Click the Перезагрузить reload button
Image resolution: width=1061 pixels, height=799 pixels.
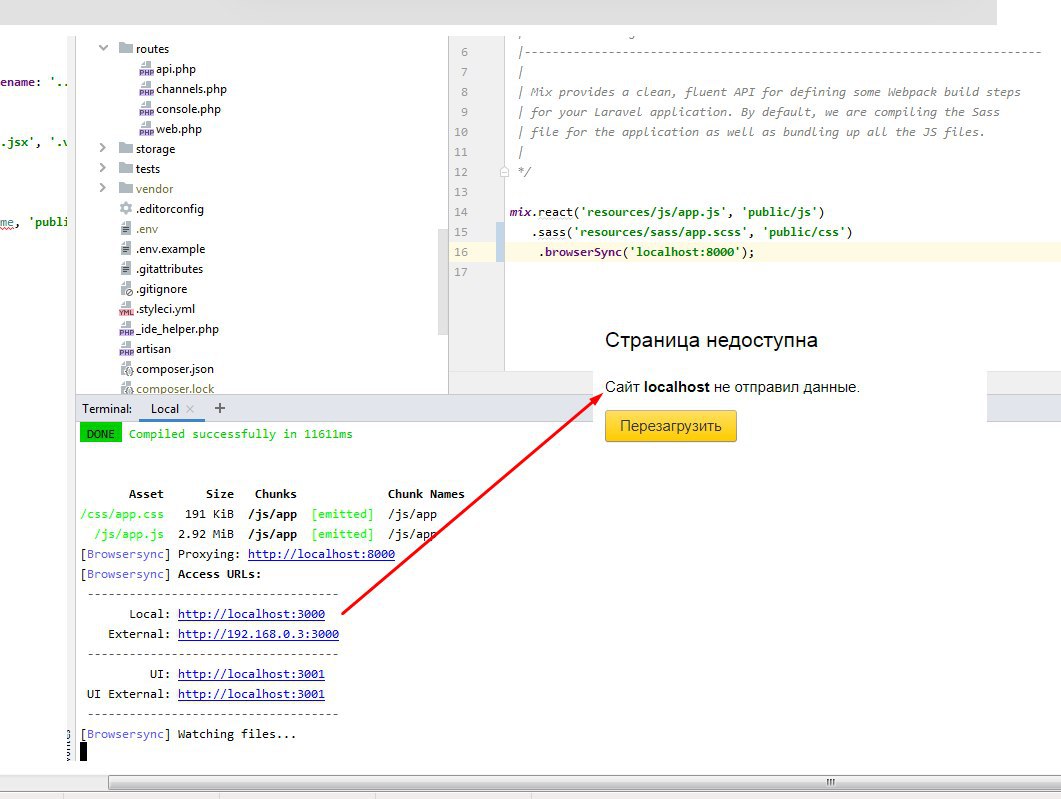671,426
